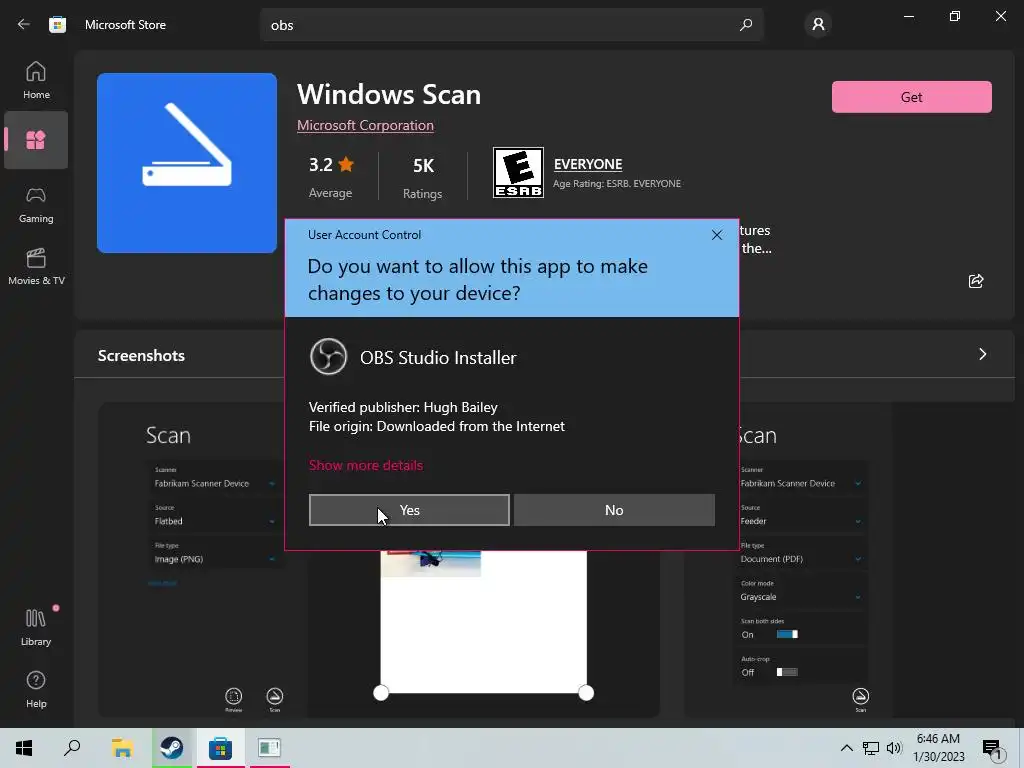Image resolution: width=1024 pixels, height=768 pixels.
Task: Close the User Account Control dialog
Action: click(x=716, y=235)
